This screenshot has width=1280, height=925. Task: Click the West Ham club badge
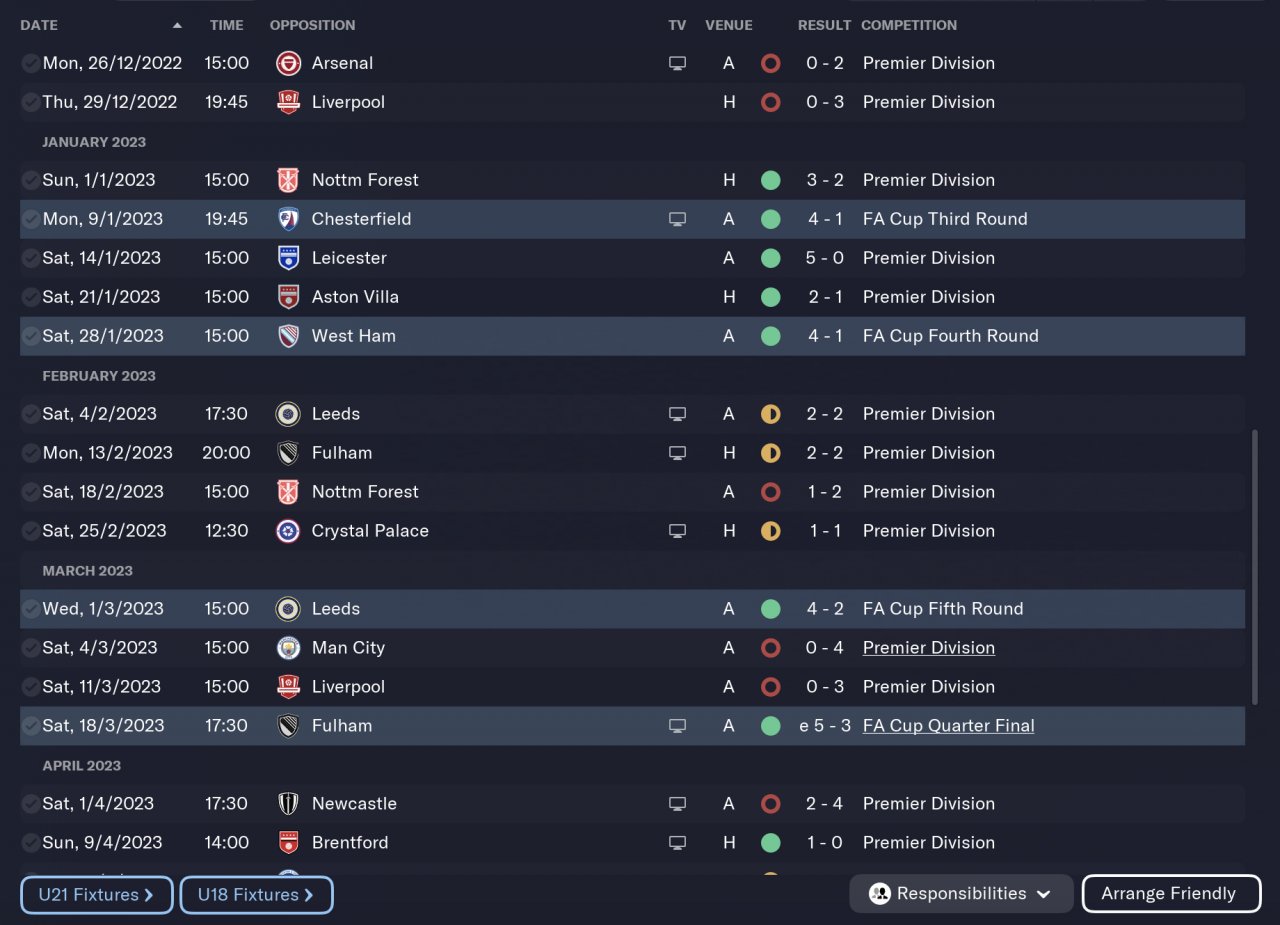click(x=288, y=336)
